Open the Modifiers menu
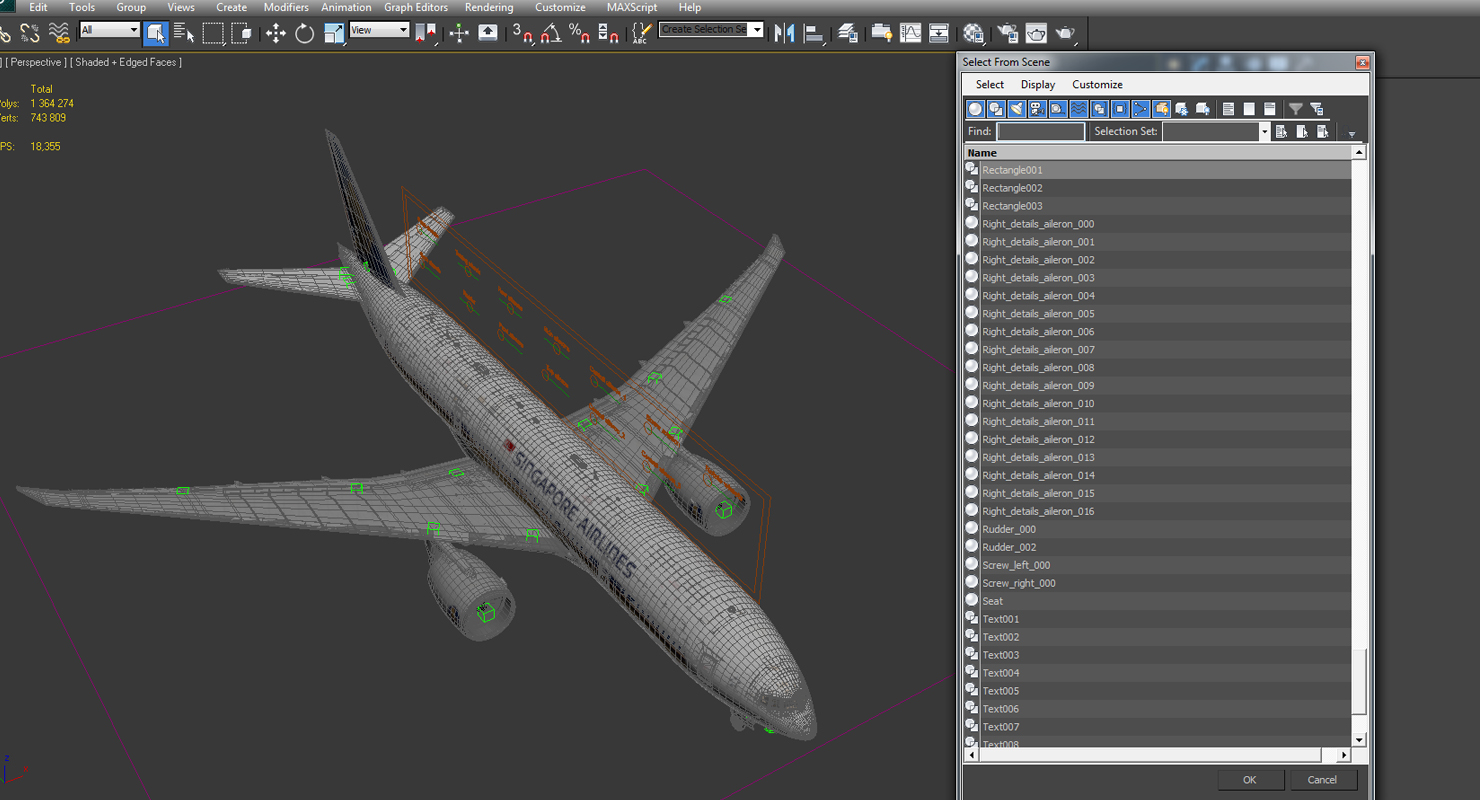Screen dimensions: 1480x800 tap(286, 7)
